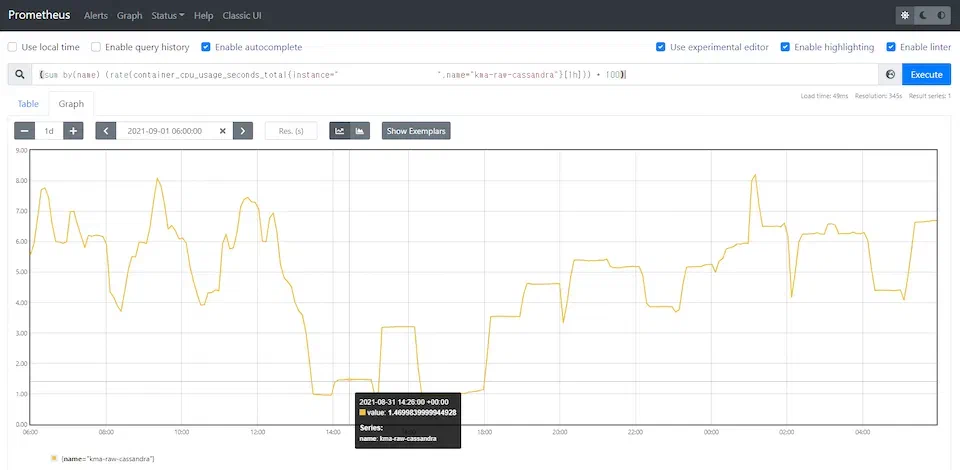Open the Alerts page

94,15
